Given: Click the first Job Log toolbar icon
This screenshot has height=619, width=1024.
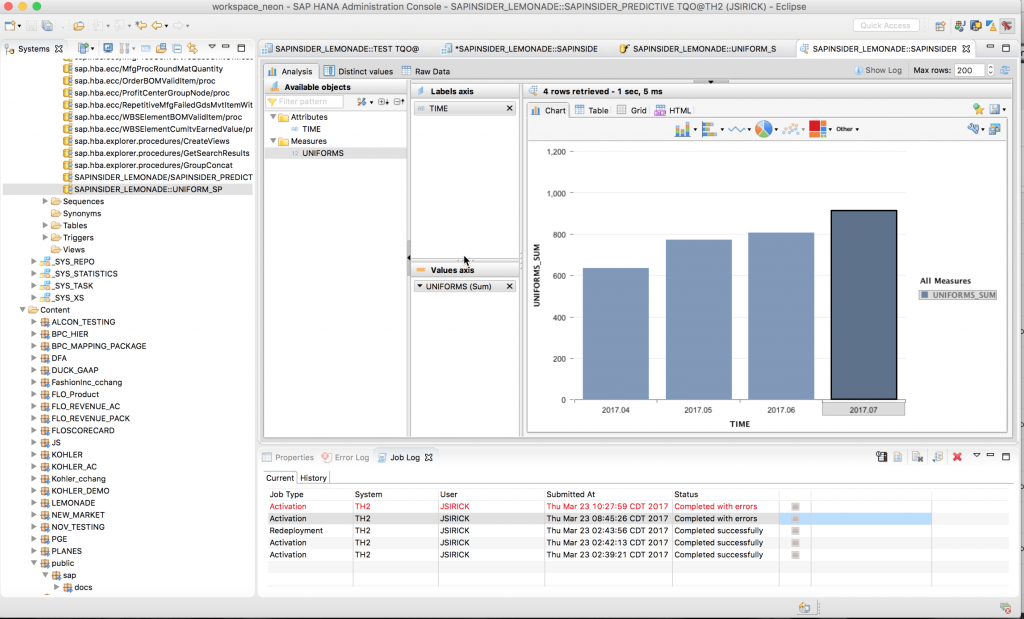Looking at the screenshot, I should (882, 457).
